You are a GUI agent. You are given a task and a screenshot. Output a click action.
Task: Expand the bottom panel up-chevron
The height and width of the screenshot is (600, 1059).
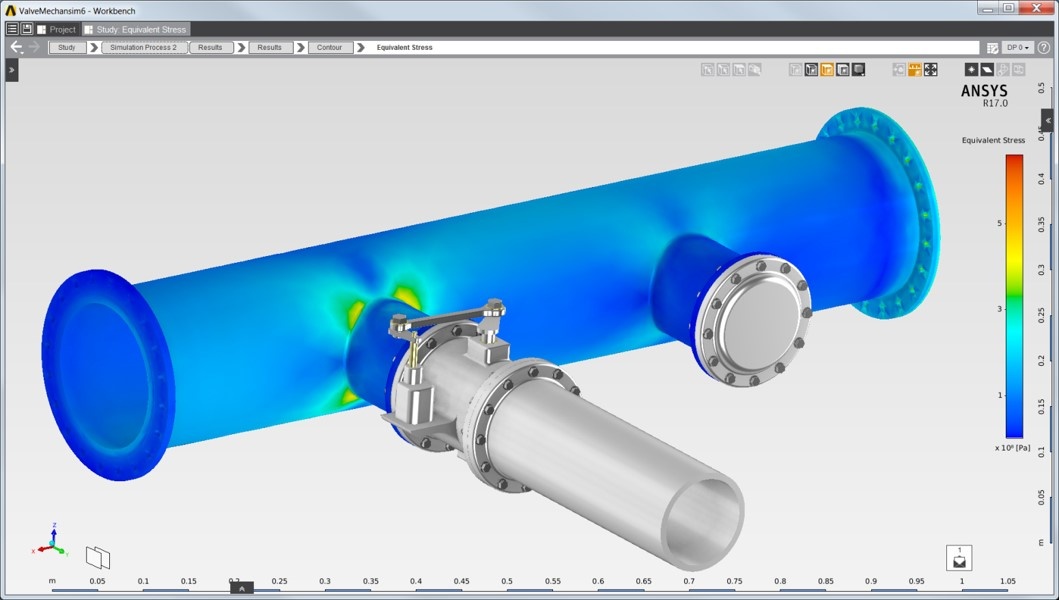(242, 588)
